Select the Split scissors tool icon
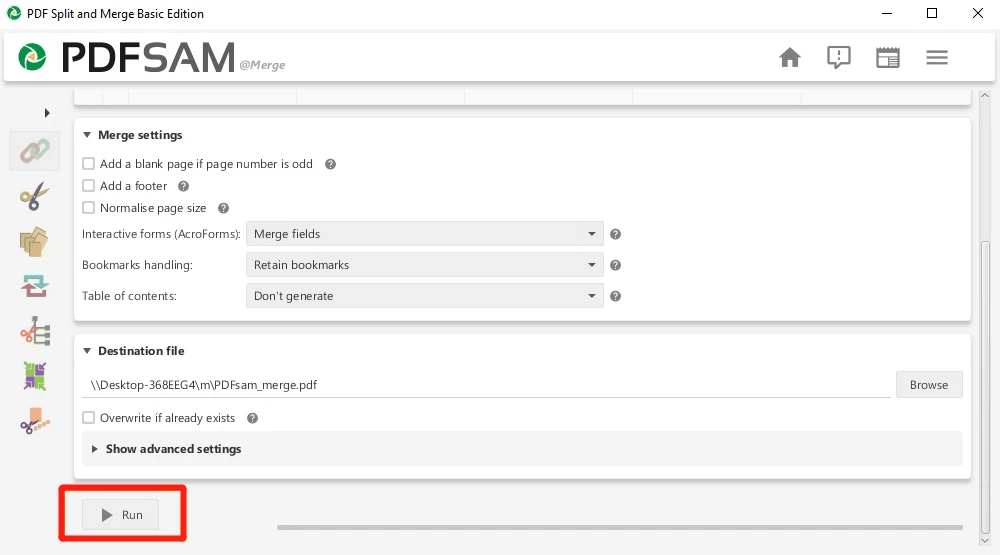Image resolution: width=1000 pixels, height=555 pixels. tap(34, 196)
